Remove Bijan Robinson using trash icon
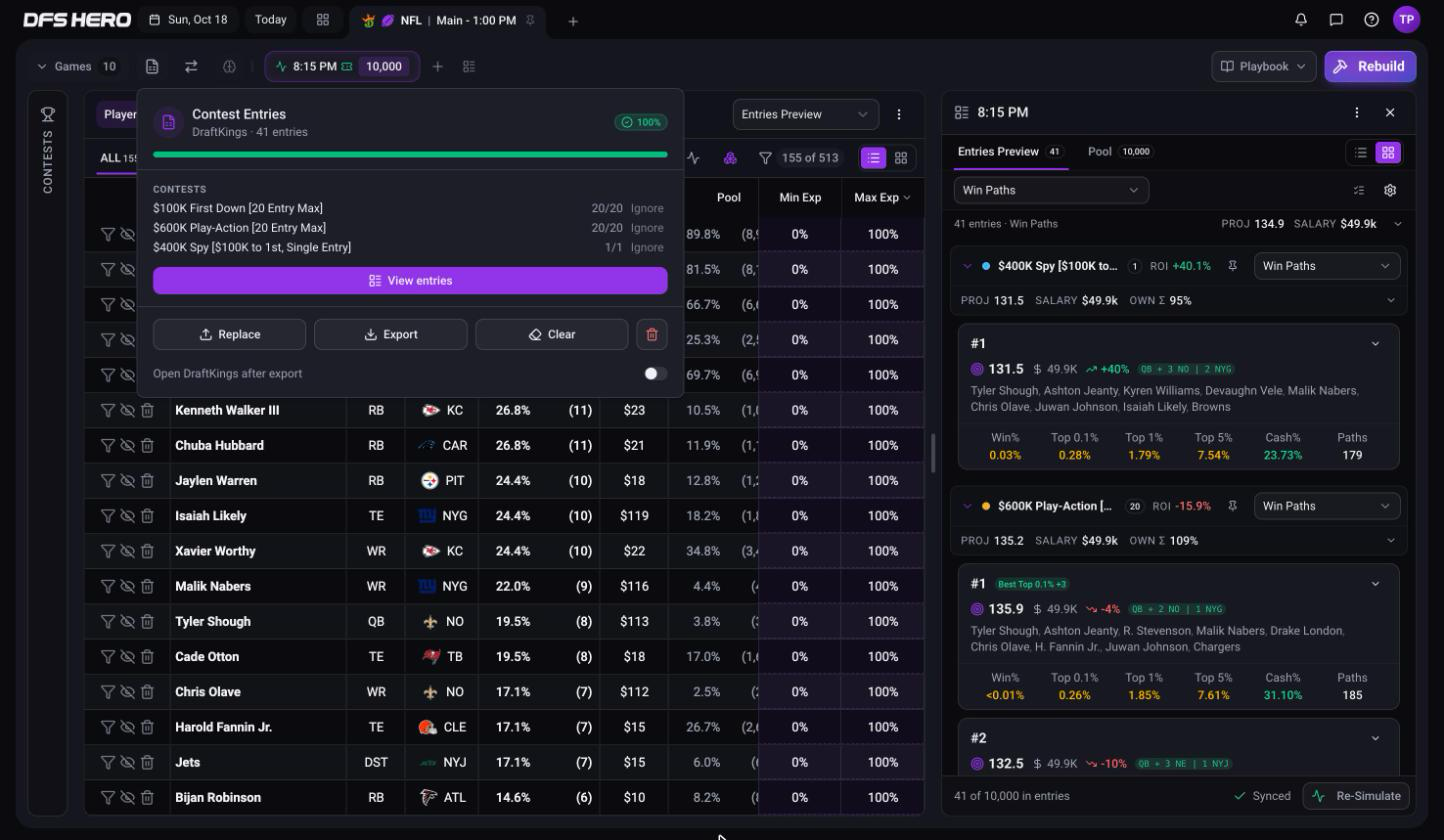The width and height of the screenshot is (1444, 840). coord(147,797)
